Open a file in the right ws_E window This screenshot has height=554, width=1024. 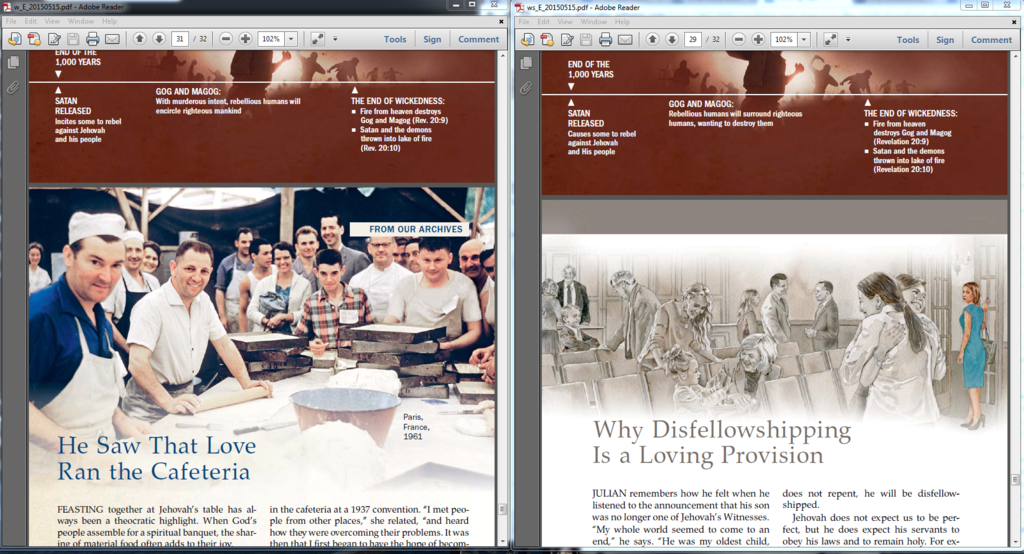[527, 40]
